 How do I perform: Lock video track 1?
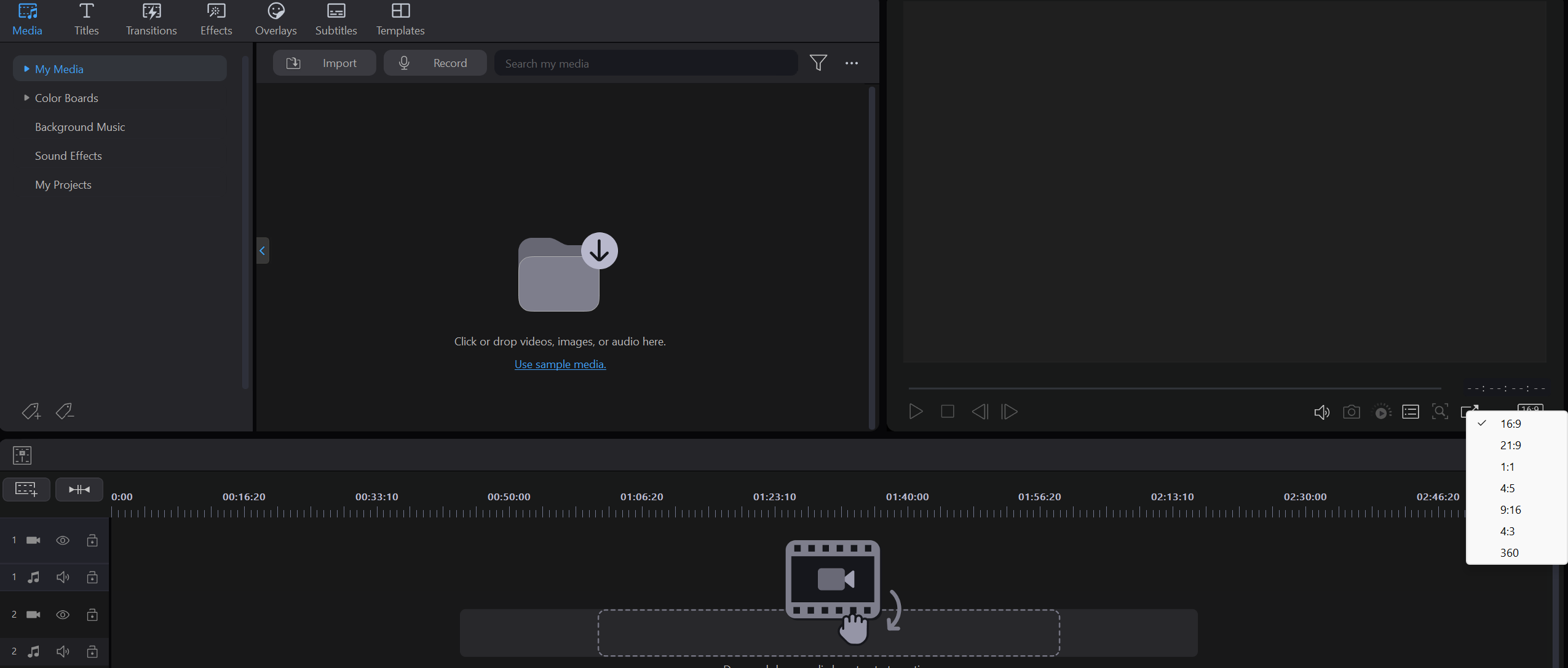click(x=92, y=540)
